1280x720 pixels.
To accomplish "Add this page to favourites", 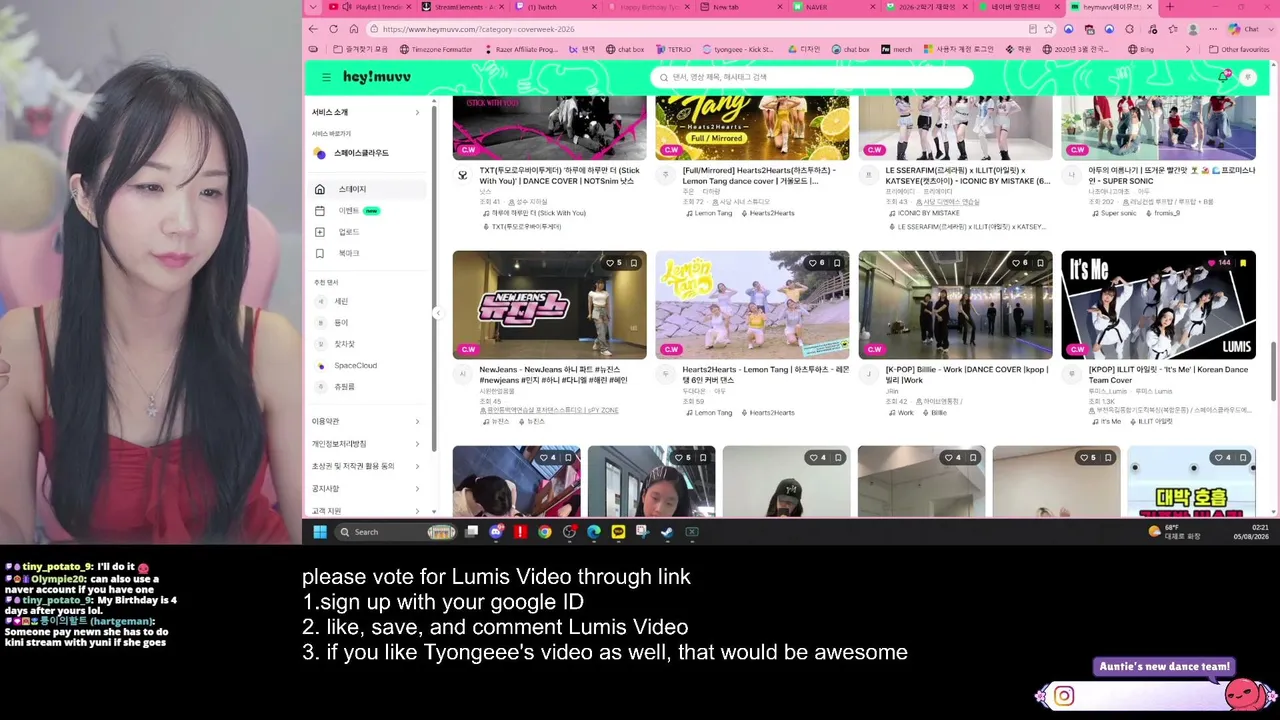I will pos(1049,29).
